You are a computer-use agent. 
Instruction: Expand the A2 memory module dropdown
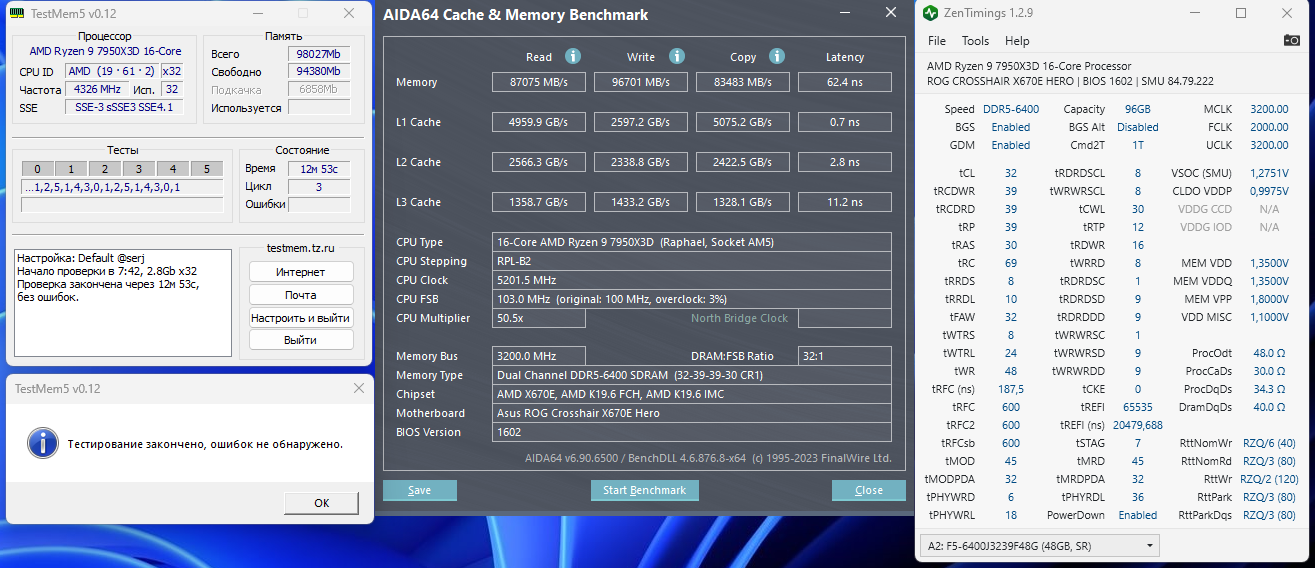(1040, 546)
